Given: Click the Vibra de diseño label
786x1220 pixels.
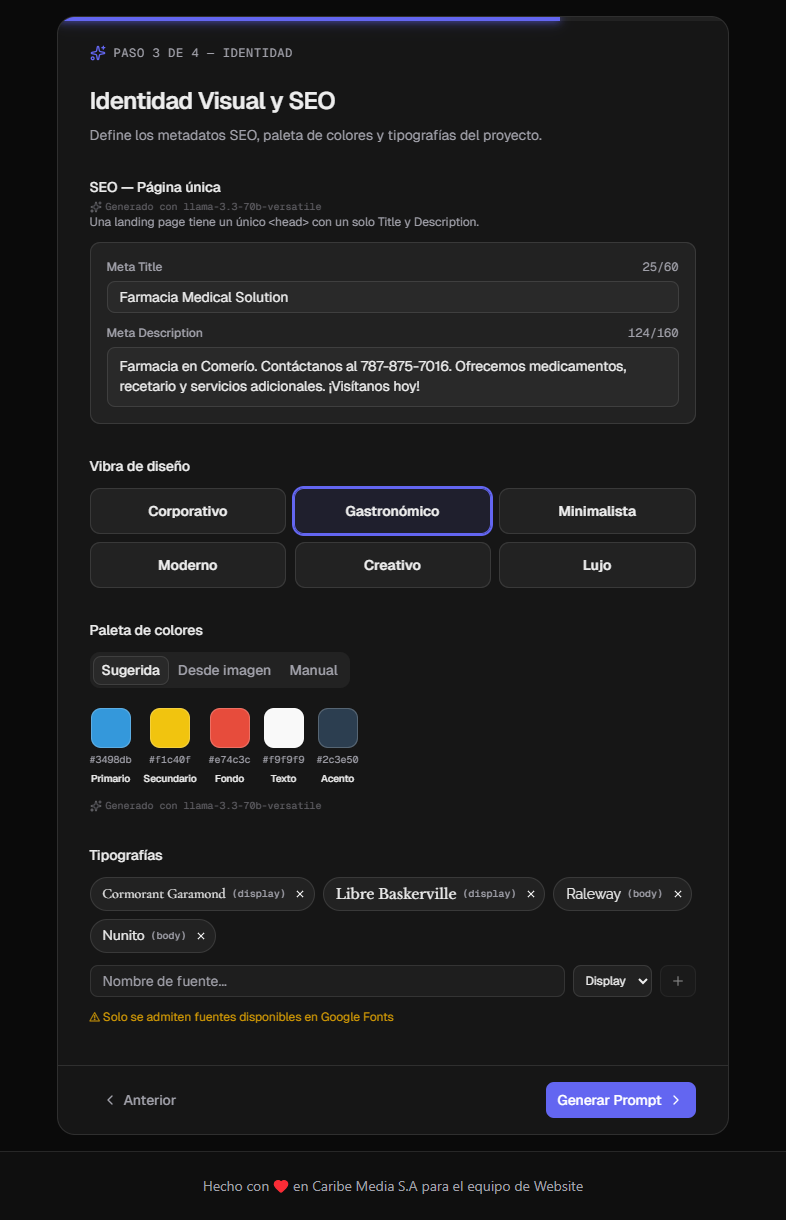Looking at the screenshot, I should (140, 466).
